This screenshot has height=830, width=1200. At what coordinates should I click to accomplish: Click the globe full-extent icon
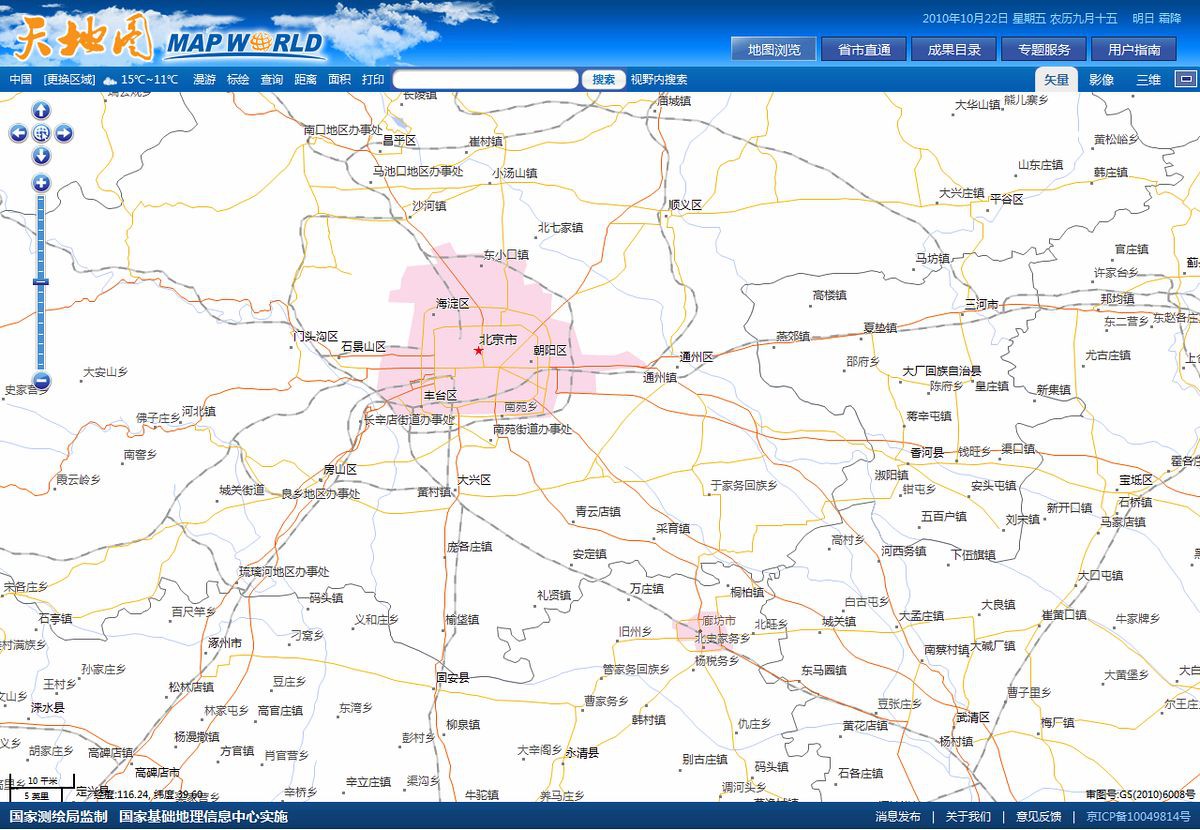[x=41, y=133]
